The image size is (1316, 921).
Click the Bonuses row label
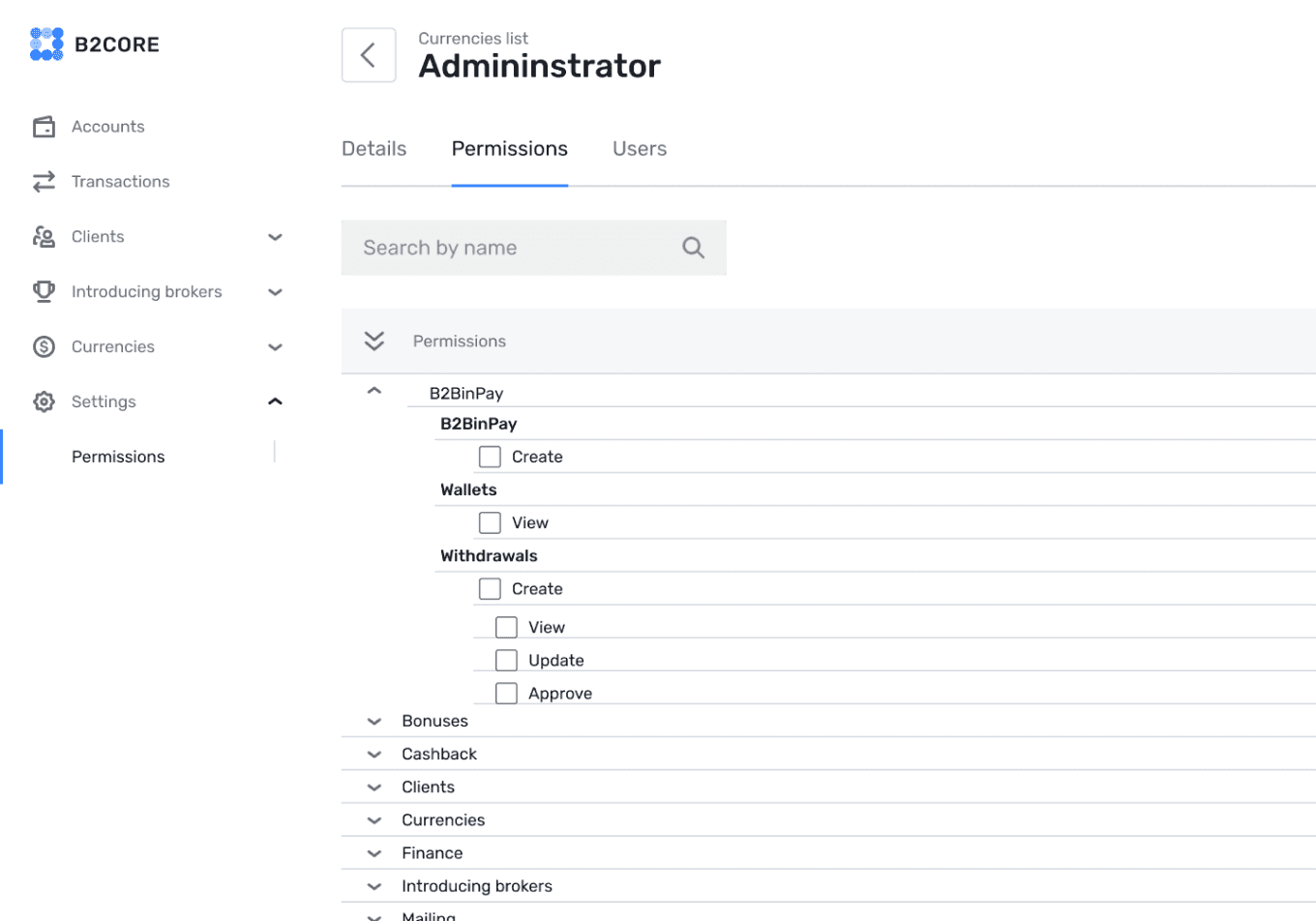(x=434, y=722)
